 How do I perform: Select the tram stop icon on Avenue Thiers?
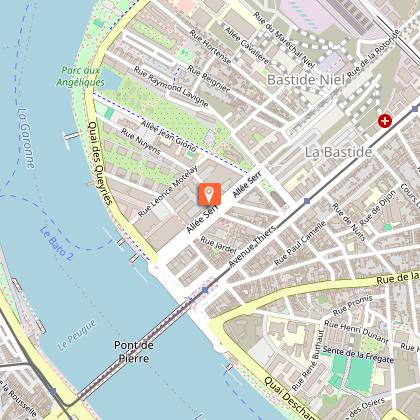(x=307, y=201)
